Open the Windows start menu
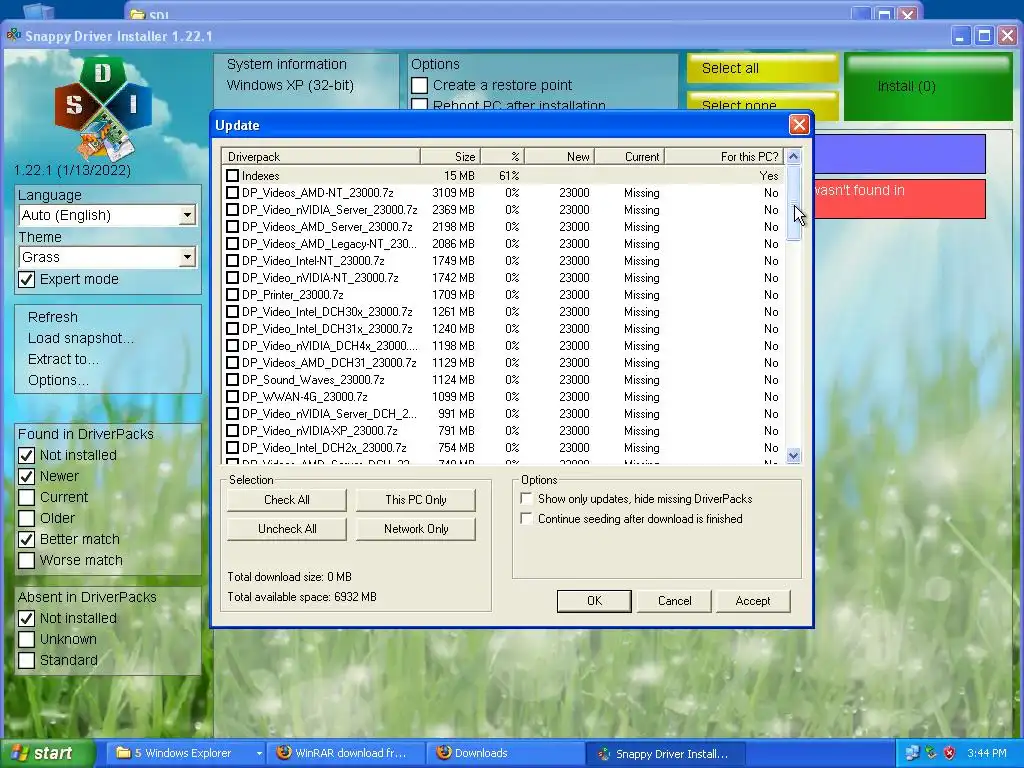Image resolution: width=1024 pixels, height=768 pixels. coord(46,753)
